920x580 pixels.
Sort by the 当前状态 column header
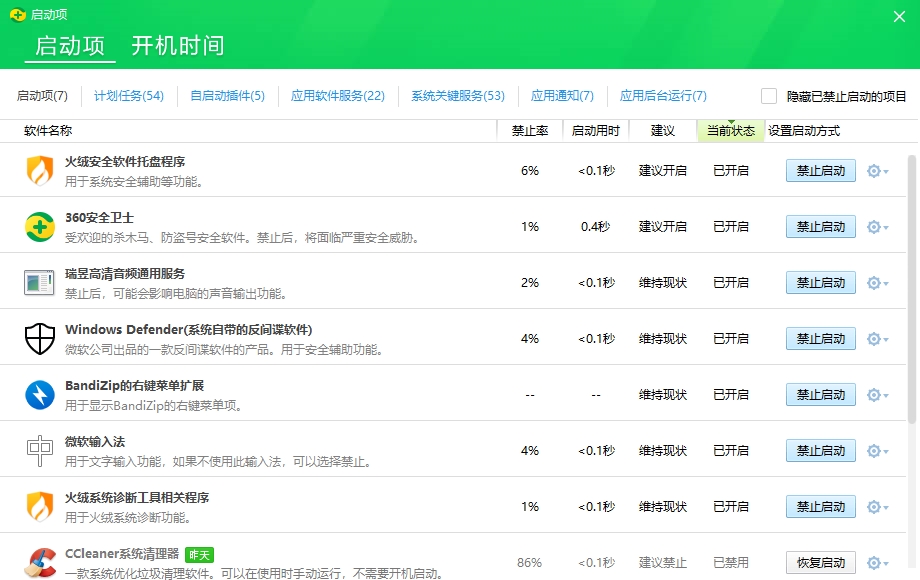730,131
